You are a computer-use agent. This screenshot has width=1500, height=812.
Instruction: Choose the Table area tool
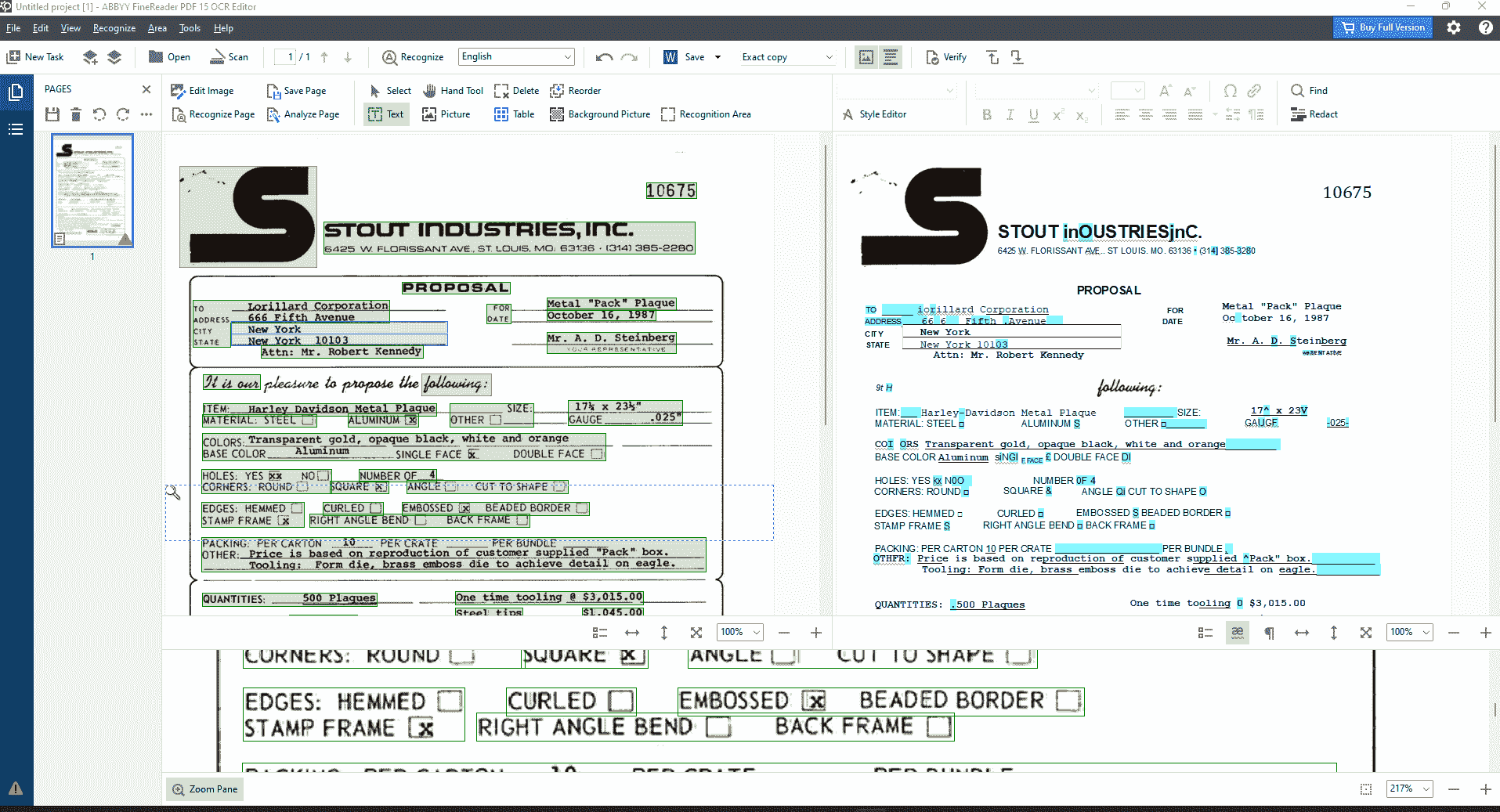point(514,114)
